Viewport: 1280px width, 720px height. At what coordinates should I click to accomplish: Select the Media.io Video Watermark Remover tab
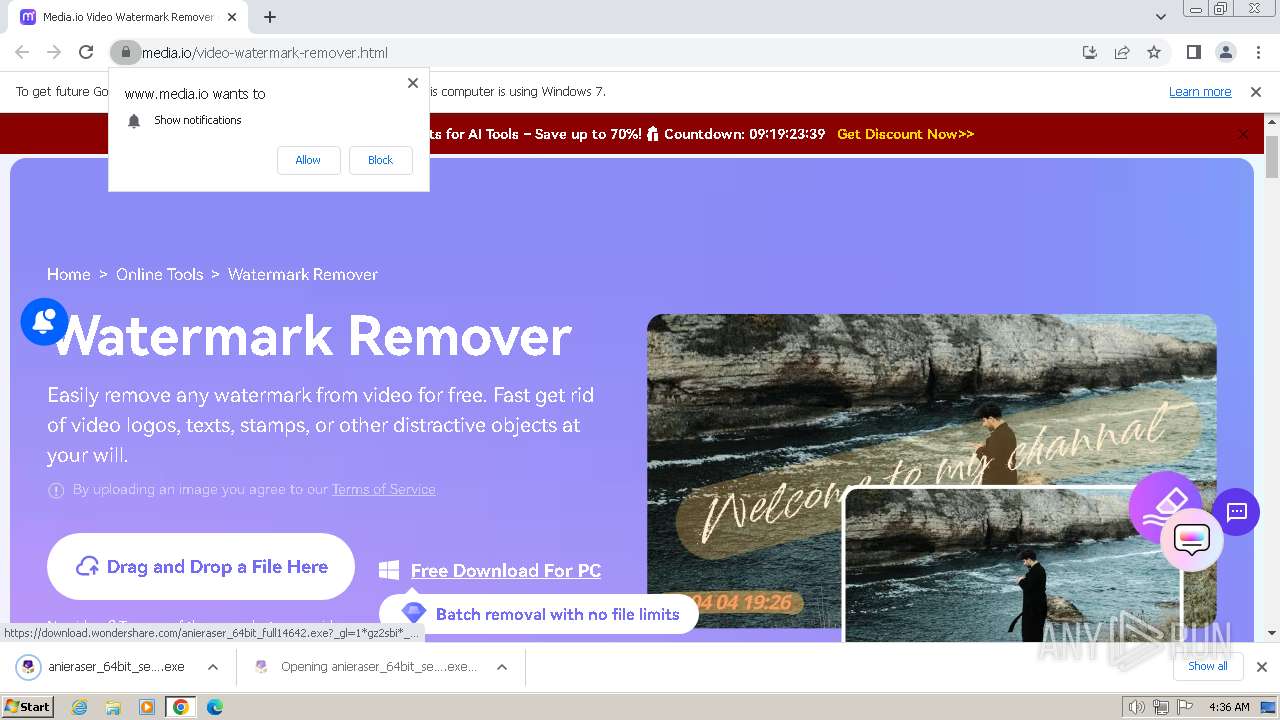(128, 17)
